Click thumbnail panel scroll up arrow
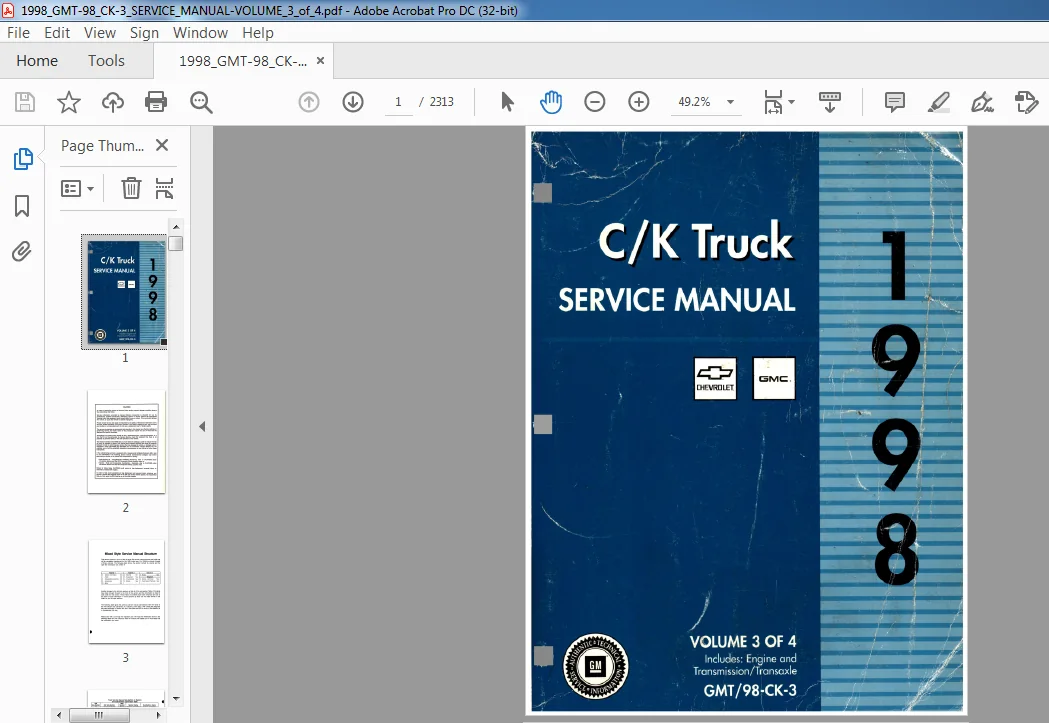The width and height of the screenshot is (1049, 723). 176,227
